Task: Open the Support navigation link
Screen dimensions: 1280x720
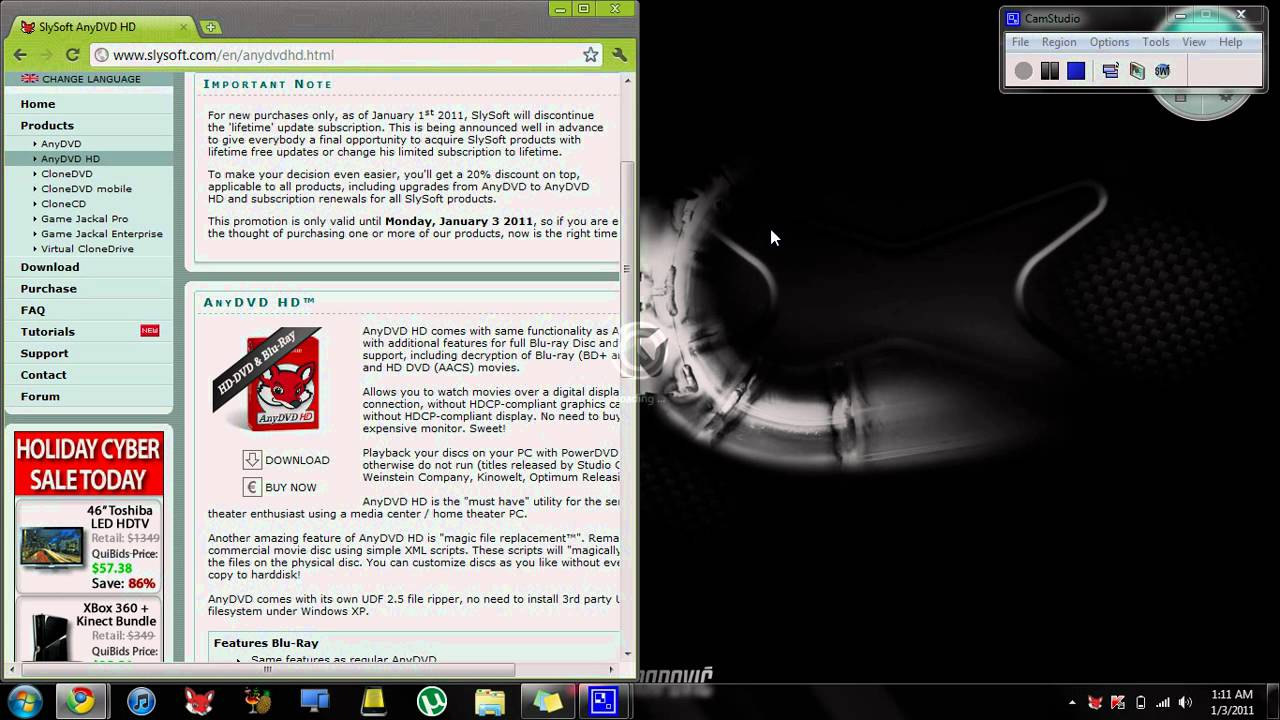Action: 44,353
